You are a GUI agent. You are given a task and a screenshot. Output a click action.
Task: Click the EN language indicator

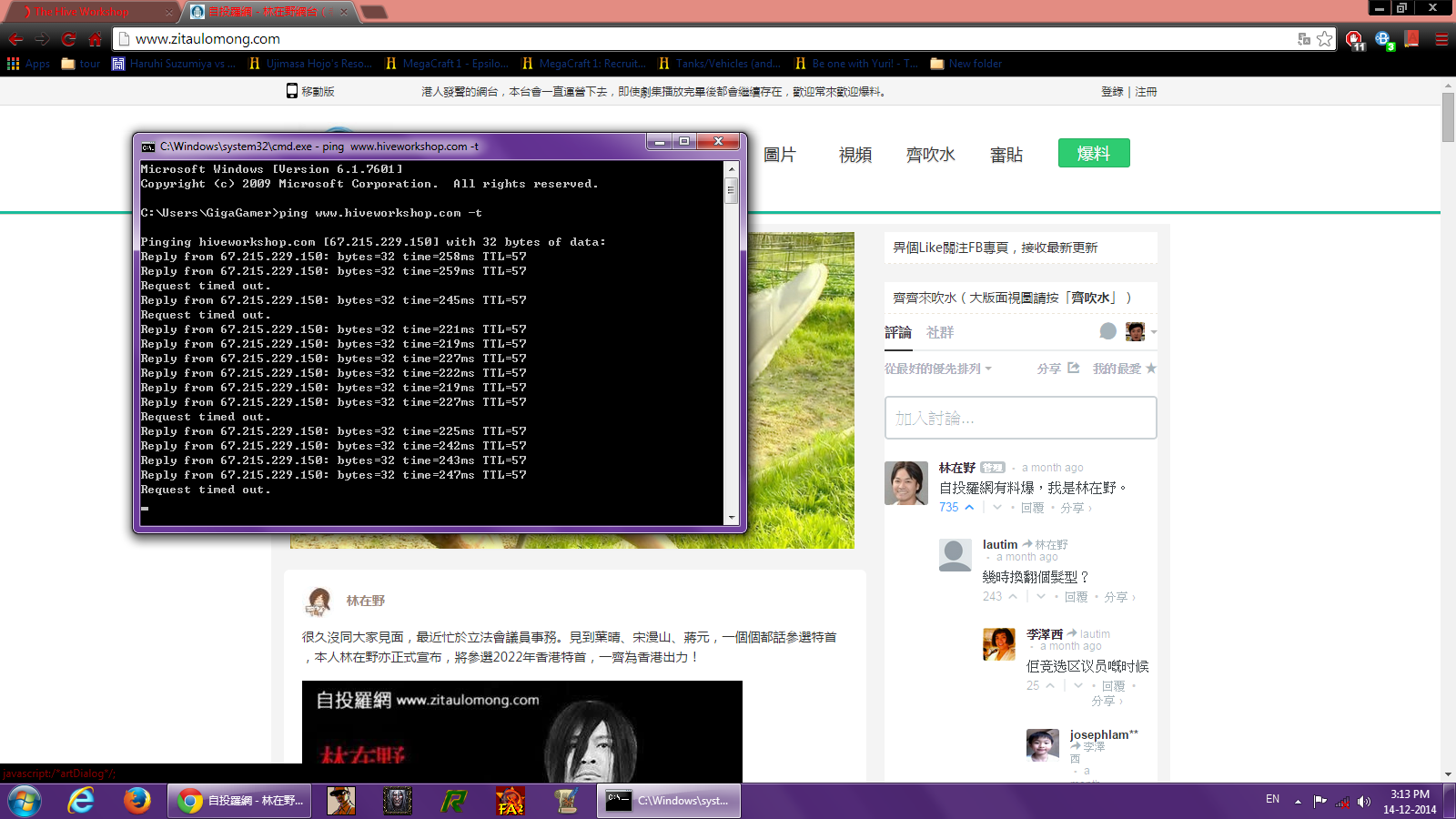(x=1272, y=799)
